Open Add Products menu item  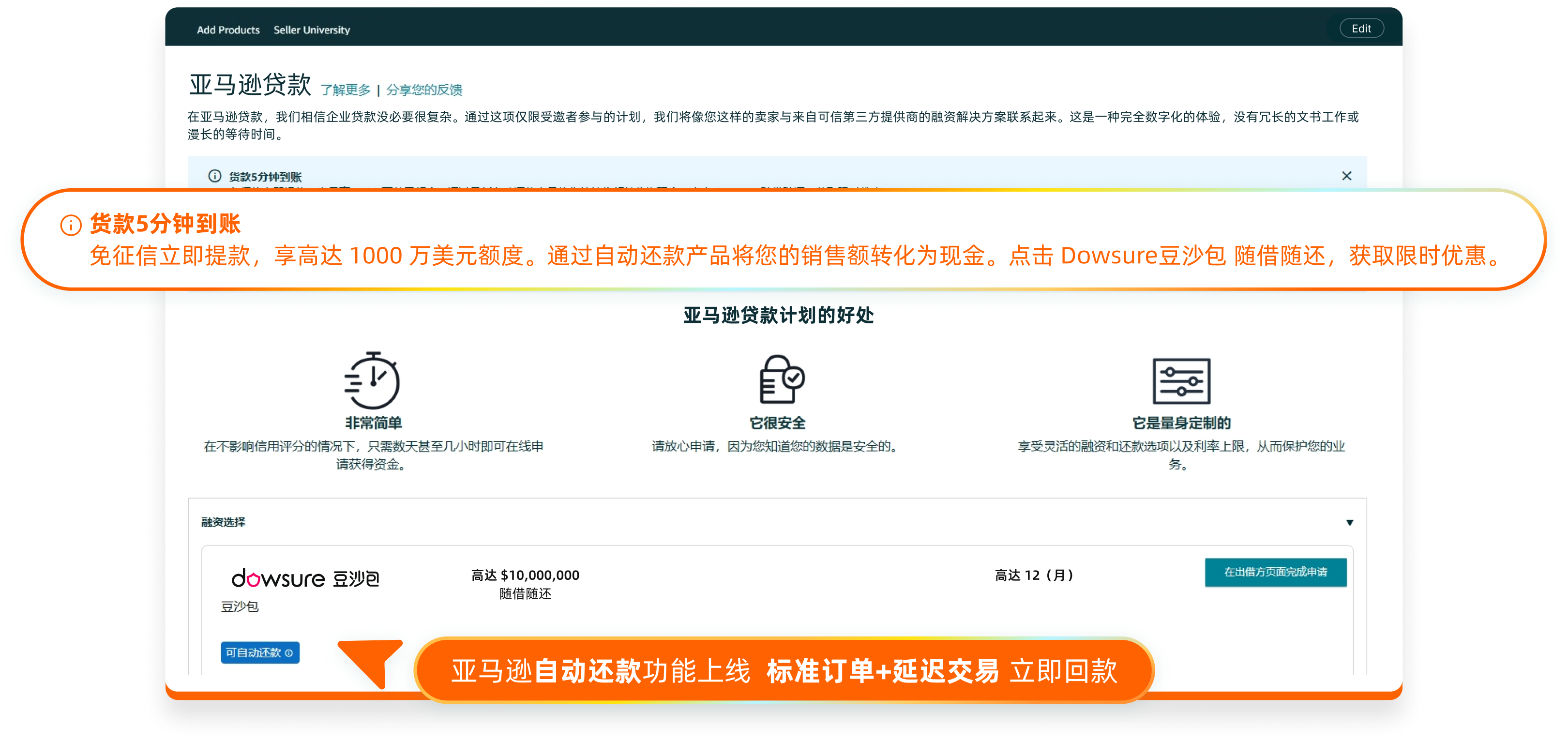point(227,30)
